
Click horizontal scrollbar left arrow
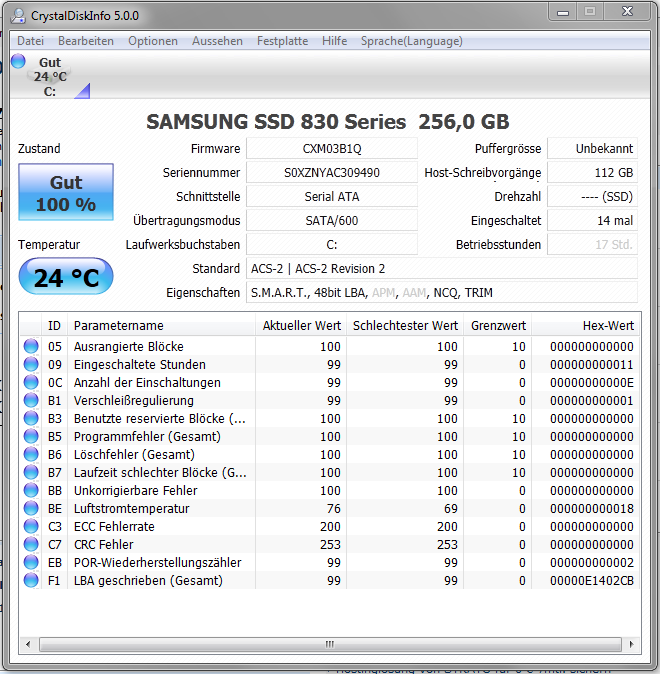(28, 644)
